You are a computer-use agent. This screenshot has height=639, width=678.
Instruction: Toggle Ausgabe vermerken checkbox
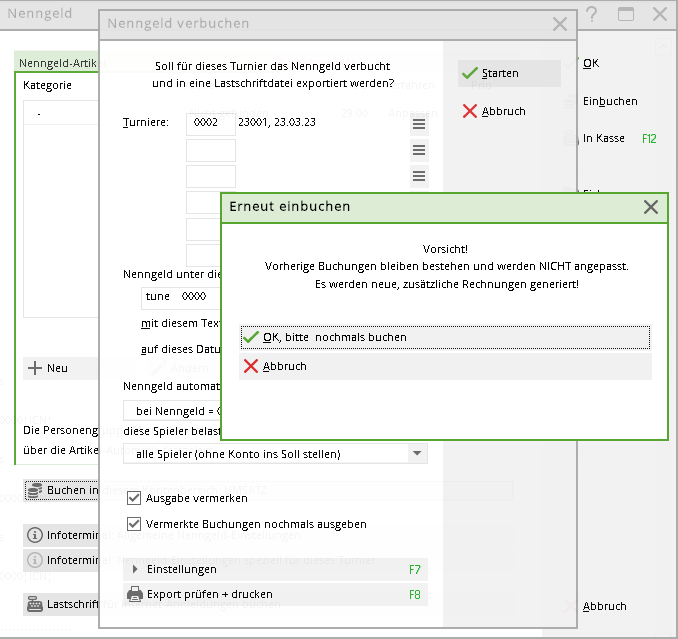[134, 497]
